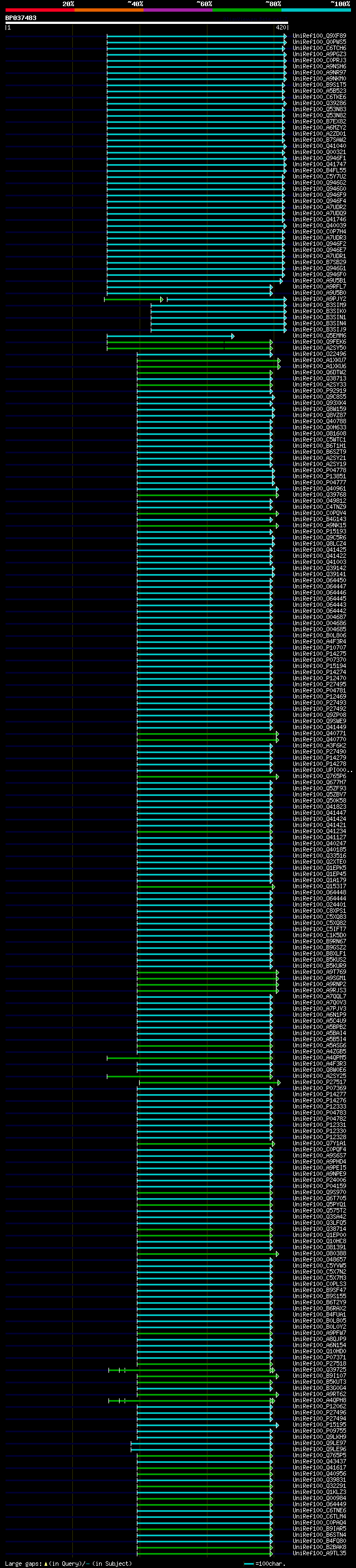
Task: Click the Large gaps legend text
Action: tap(68, 1564)
